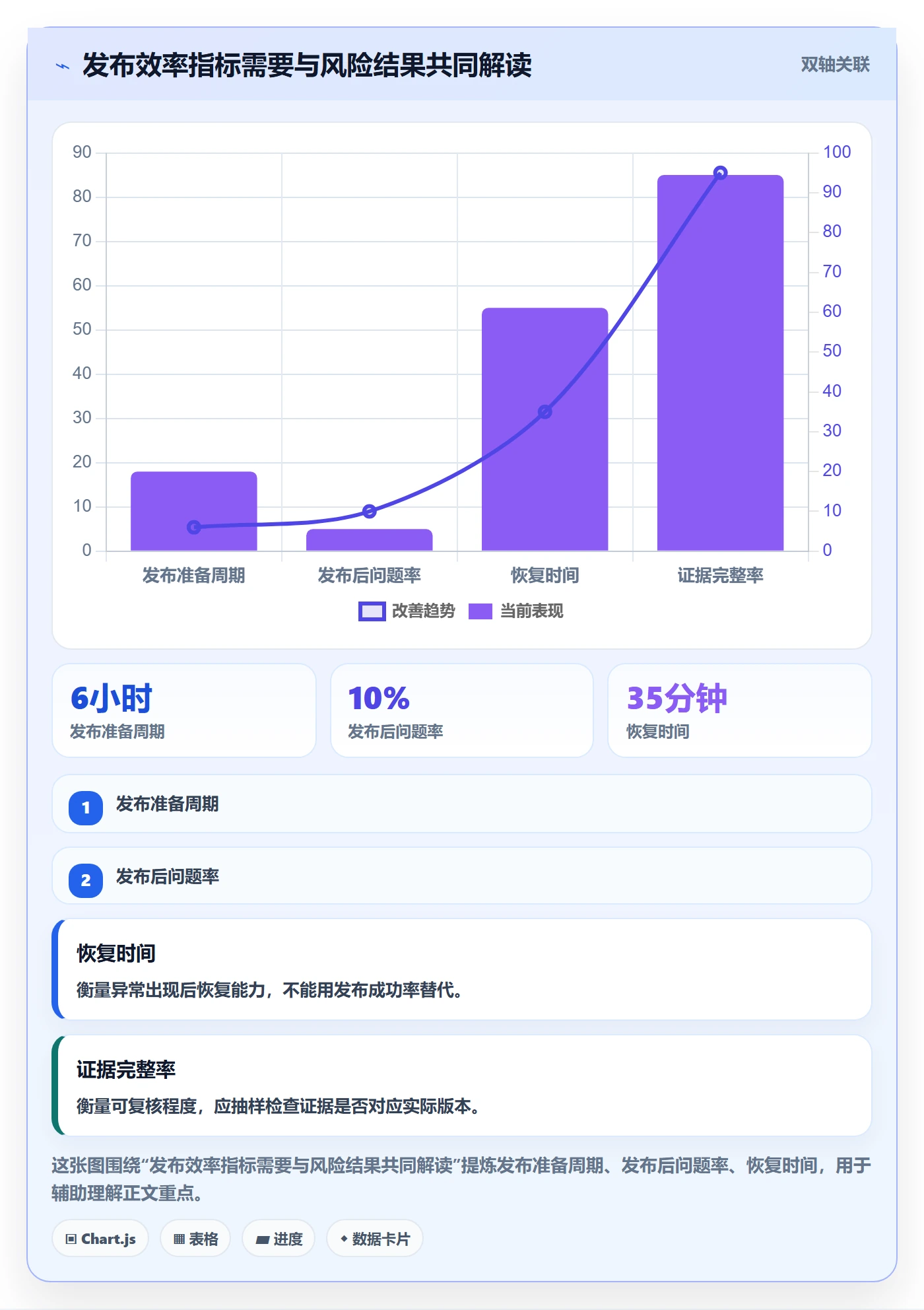Select the trend line point above 发布后问题率 bar
This screenshot has width=924, height=1310.
[x=370, y=511]
